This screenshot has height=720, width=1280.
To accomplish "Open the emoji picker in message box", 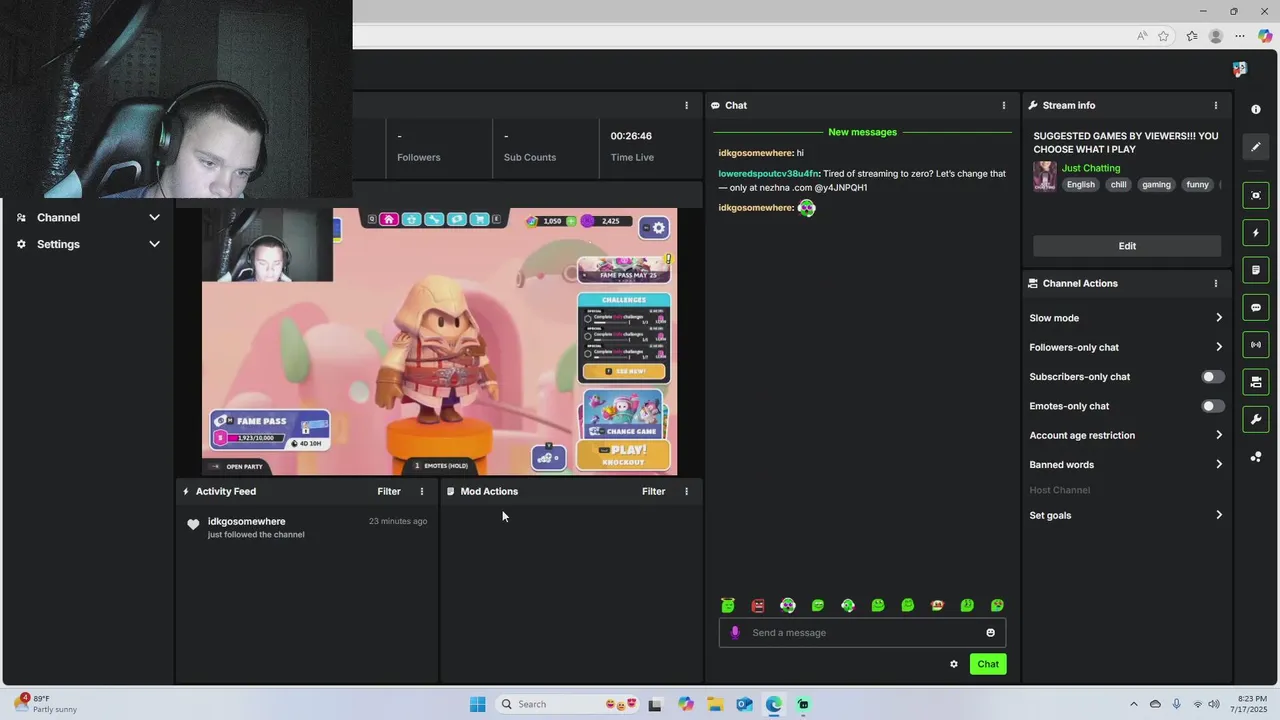I will point(991,632).
